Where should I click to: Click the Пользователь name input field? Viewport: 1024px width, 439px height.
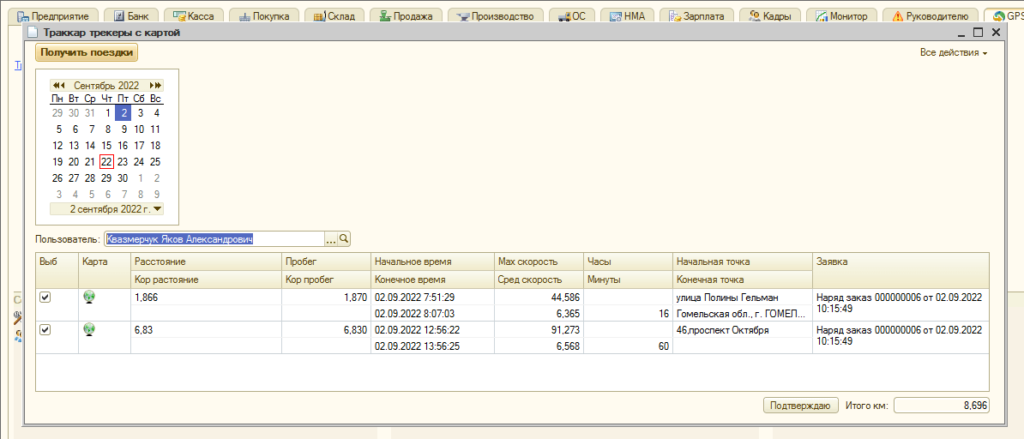pos(214,239)
